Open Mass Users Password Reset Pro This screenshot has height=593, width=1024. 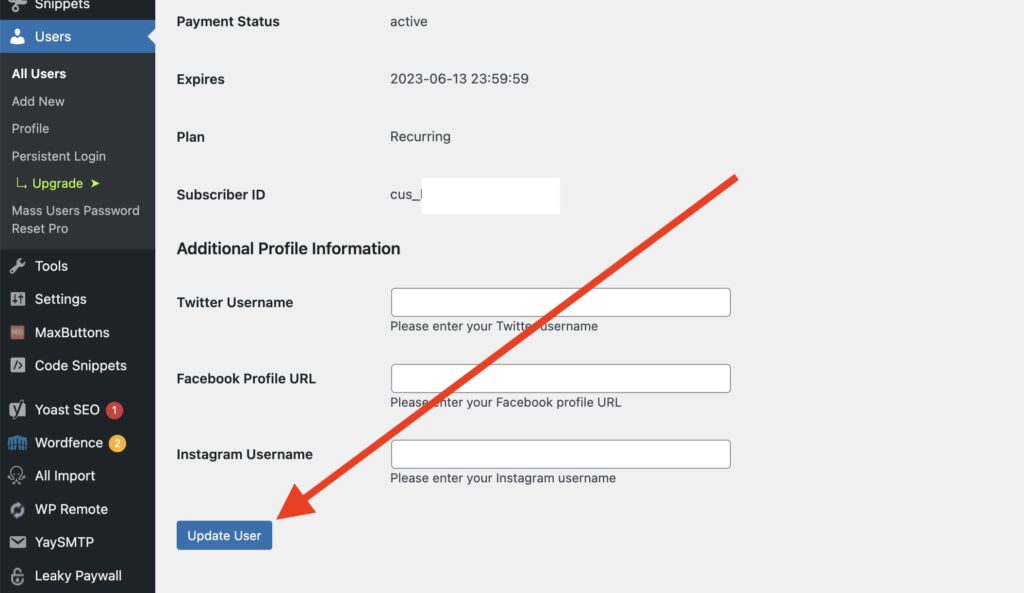click(x=75, y=219)
